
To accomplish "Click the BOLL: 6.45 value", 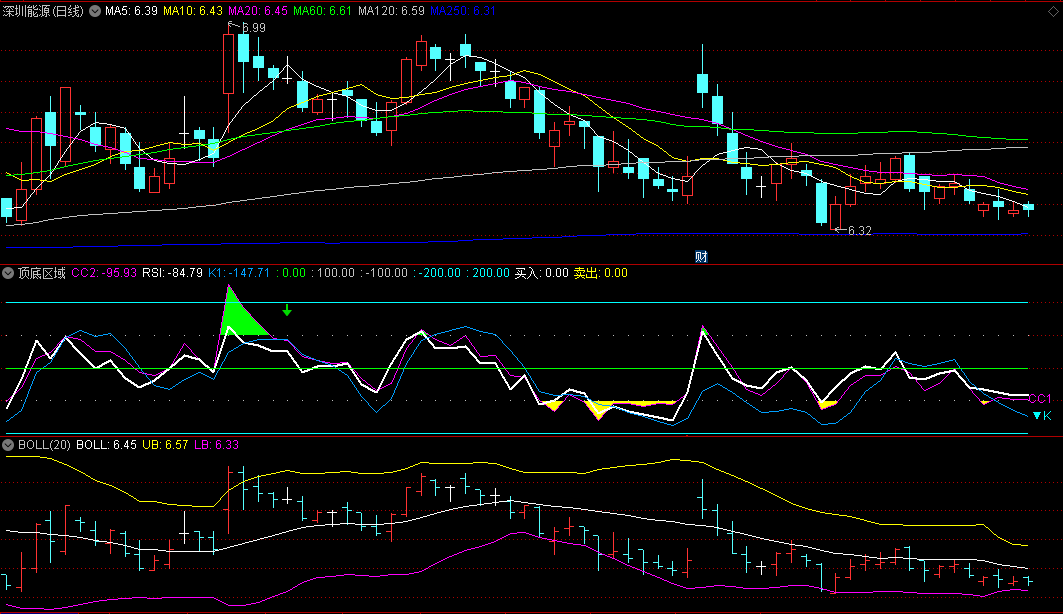I will pyautogui.click(x=106, y=445).
